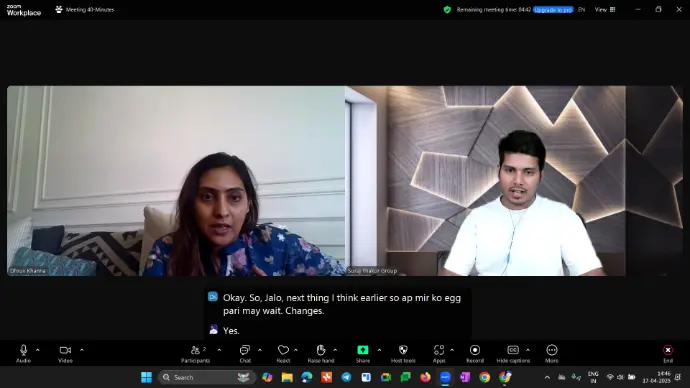Open the green chat app in taskbar
The width and height of the screenshot is (690, 388).
click(405, 377)
